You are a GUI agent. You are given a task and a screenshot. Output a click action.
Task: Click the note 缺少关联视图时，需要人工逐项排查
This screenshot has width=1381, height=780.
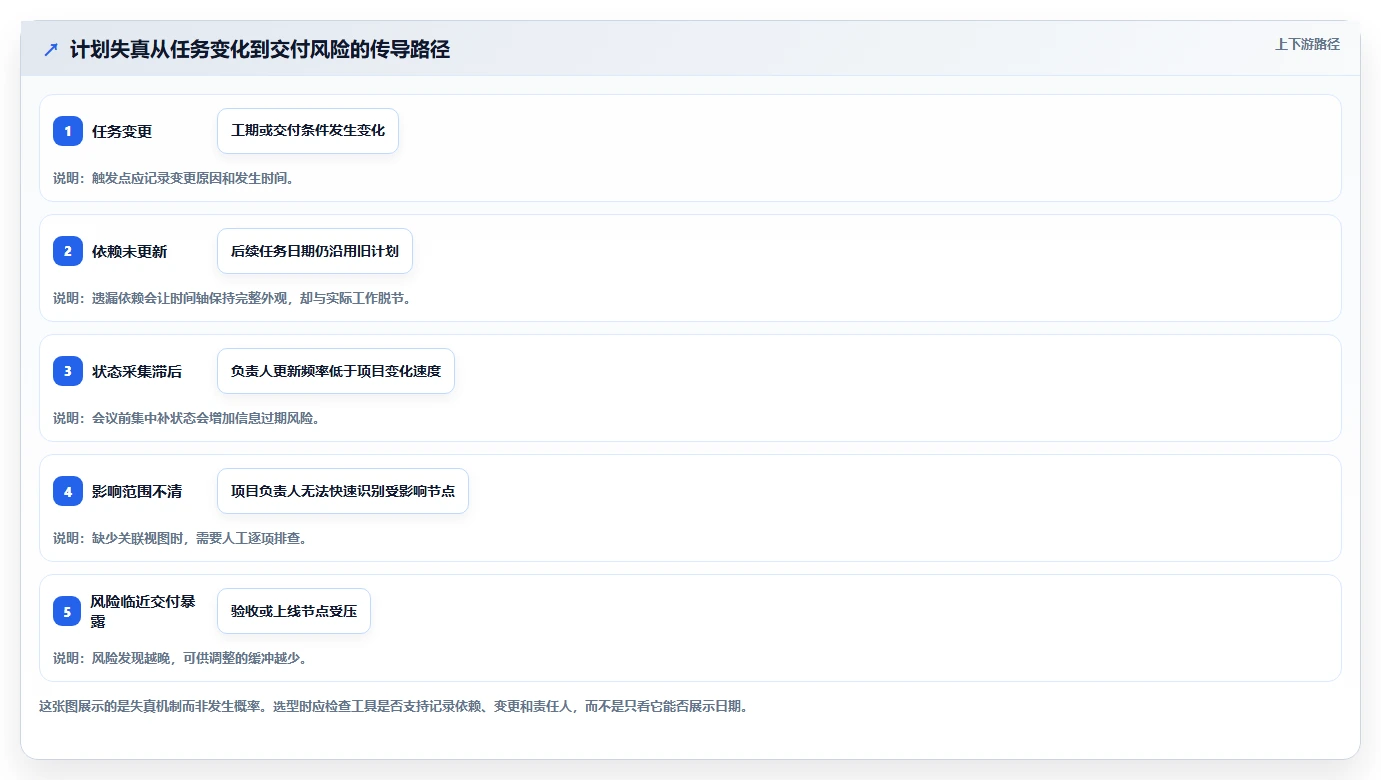180,538
